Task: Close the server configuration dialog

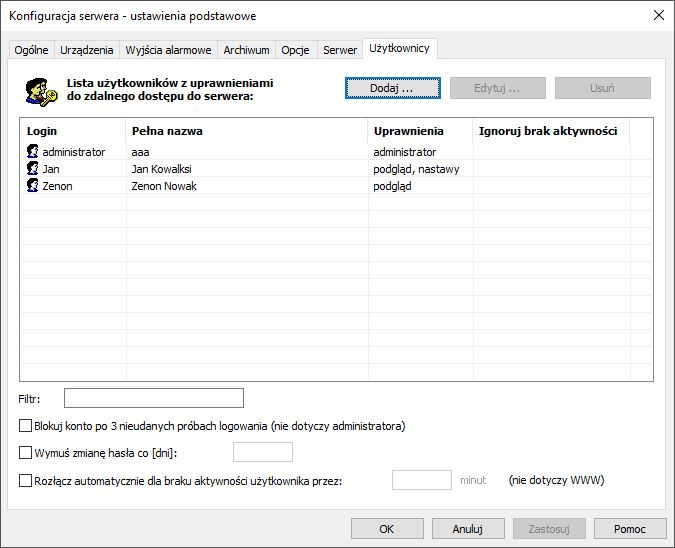Action: [x=659, y=15]
